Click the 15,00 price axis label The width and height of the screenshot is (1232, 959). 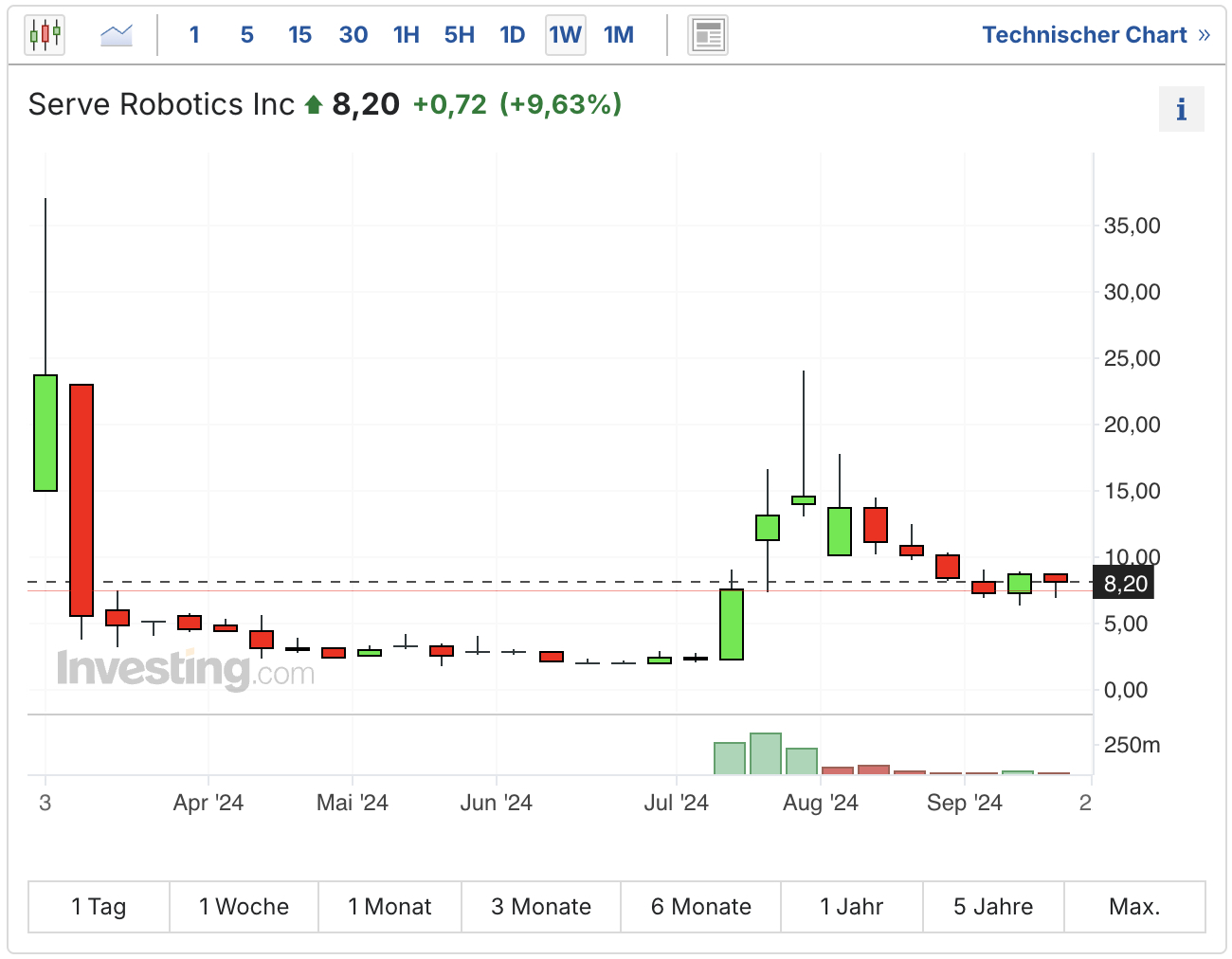pos(1132,491)
